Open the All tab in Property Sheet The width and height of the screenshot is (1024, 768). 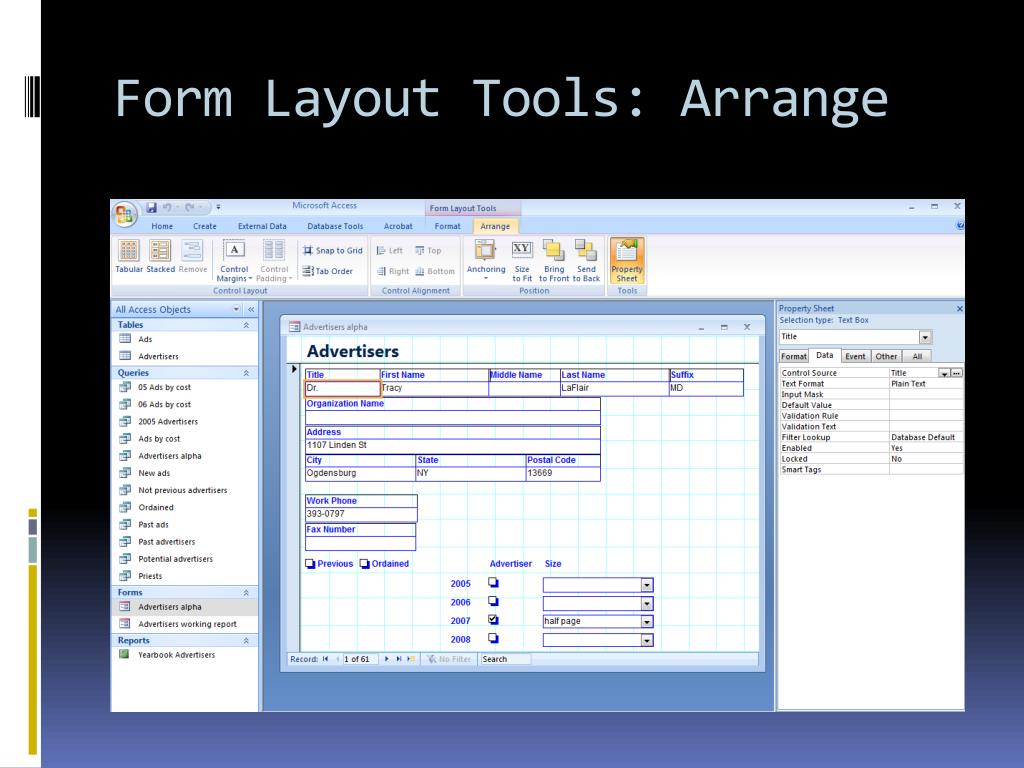pos(917,357)
